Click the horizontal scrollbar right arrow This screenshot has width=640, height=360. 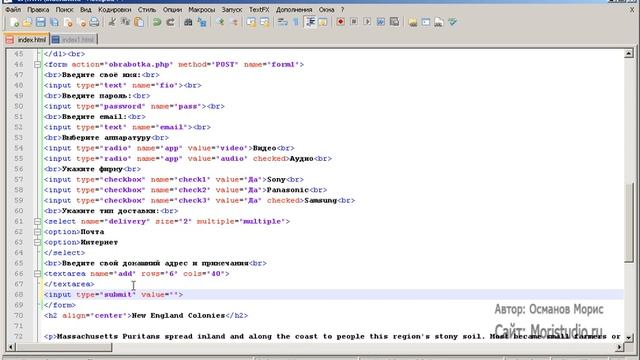coord(620,347)
